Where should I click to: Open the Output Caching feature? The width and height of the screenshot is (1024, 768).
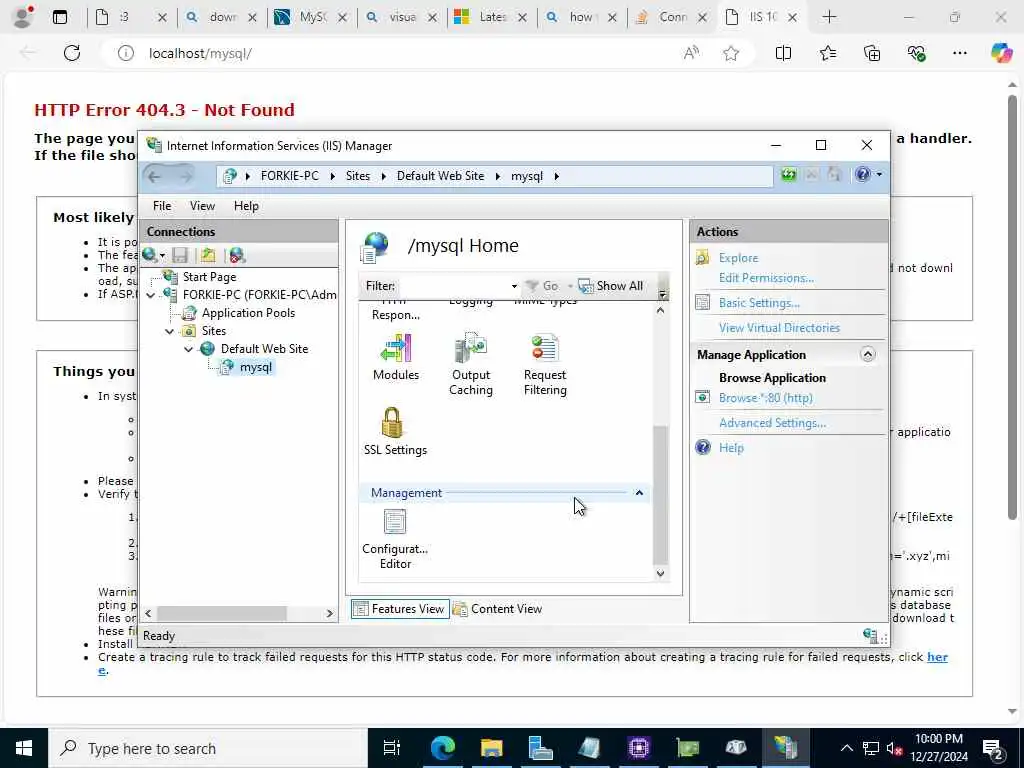point(471,363)
